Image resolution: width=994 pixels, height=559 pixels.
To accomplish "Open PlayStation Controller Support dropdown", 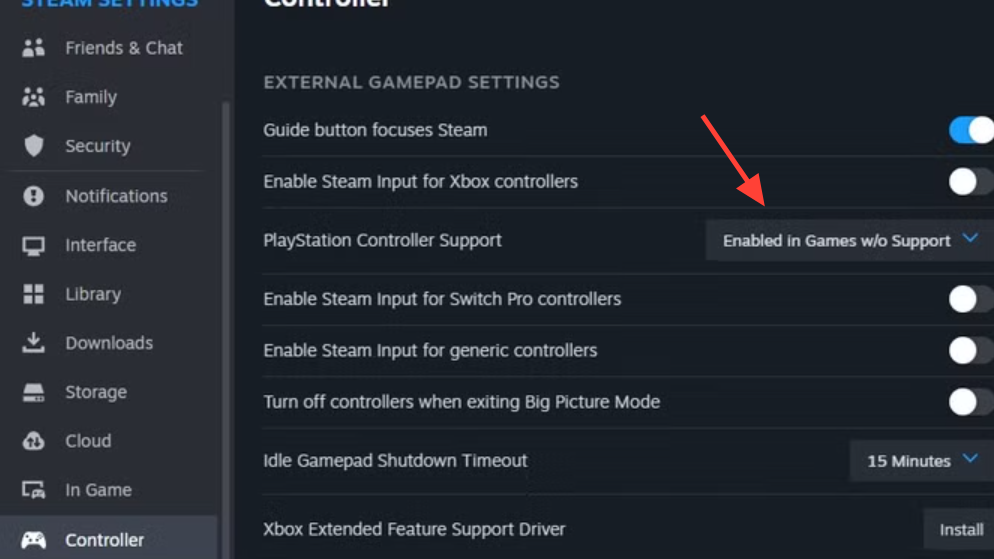I will (x=849, y=241).
